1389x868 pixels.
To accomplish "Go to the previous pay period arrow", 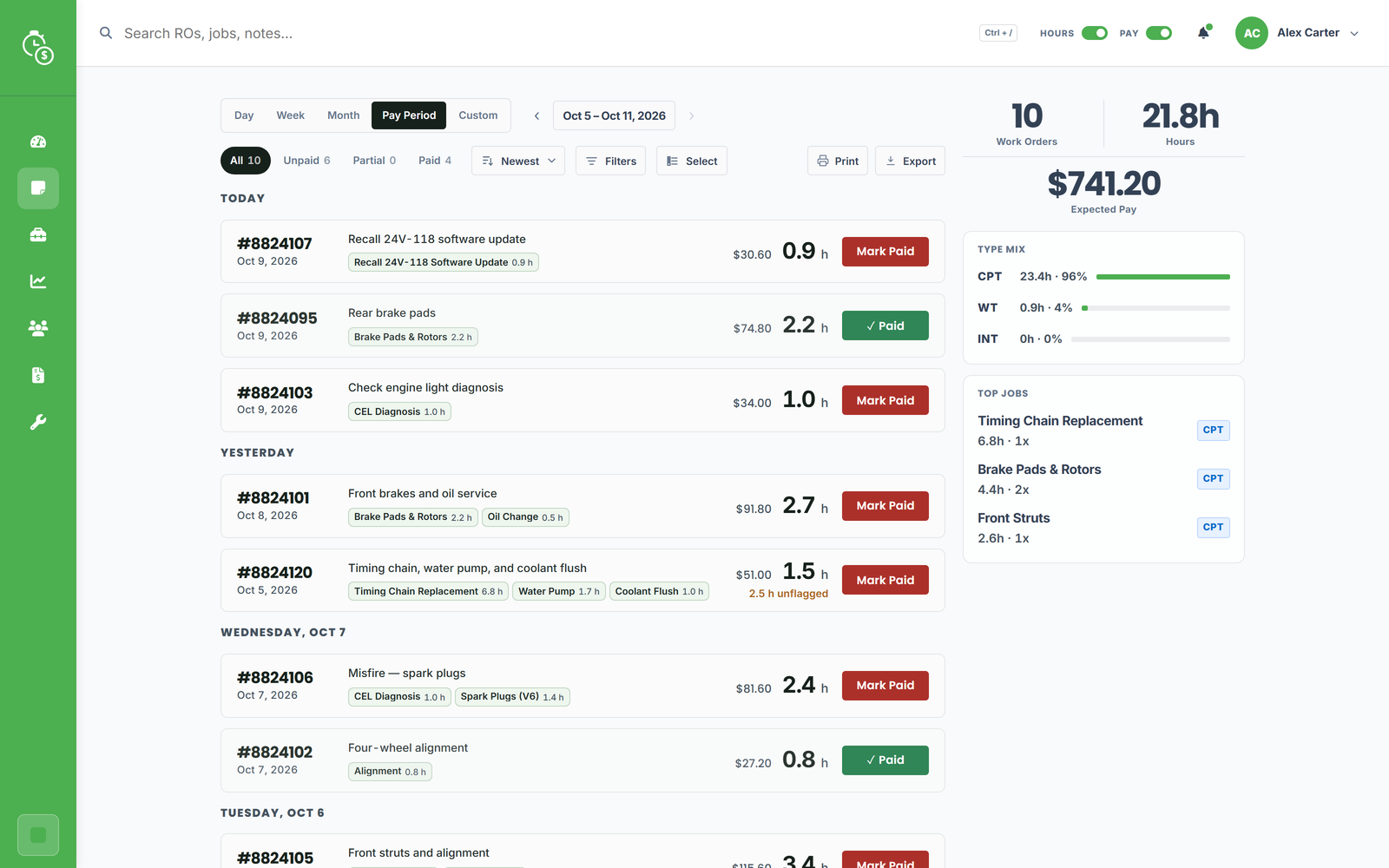I will coord(537,115).
